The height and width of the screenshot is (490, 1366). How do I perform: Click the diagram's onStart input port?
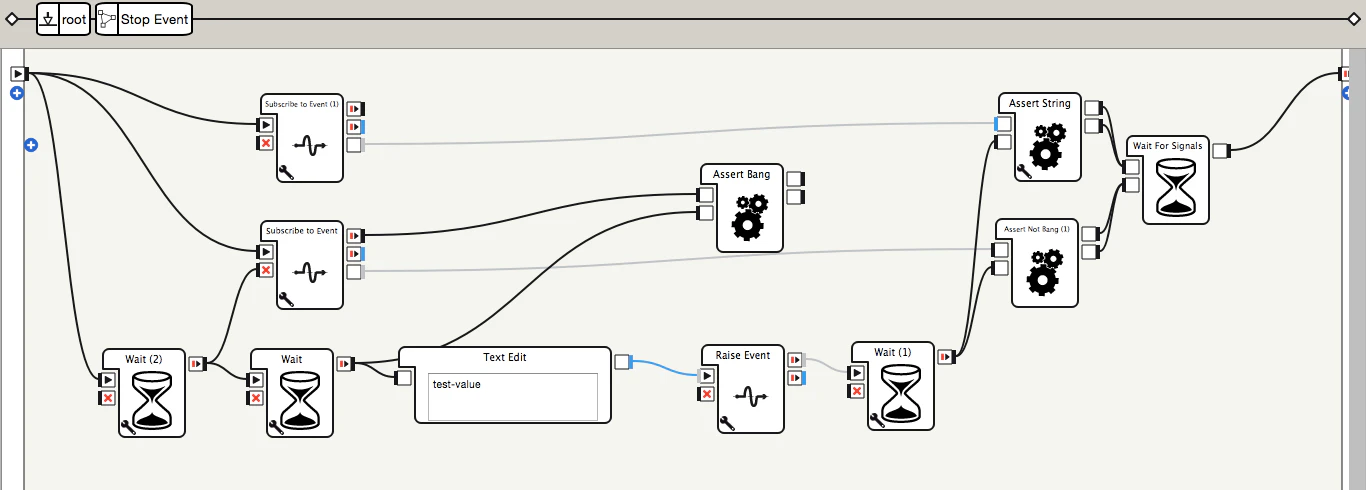pos(19,73)
